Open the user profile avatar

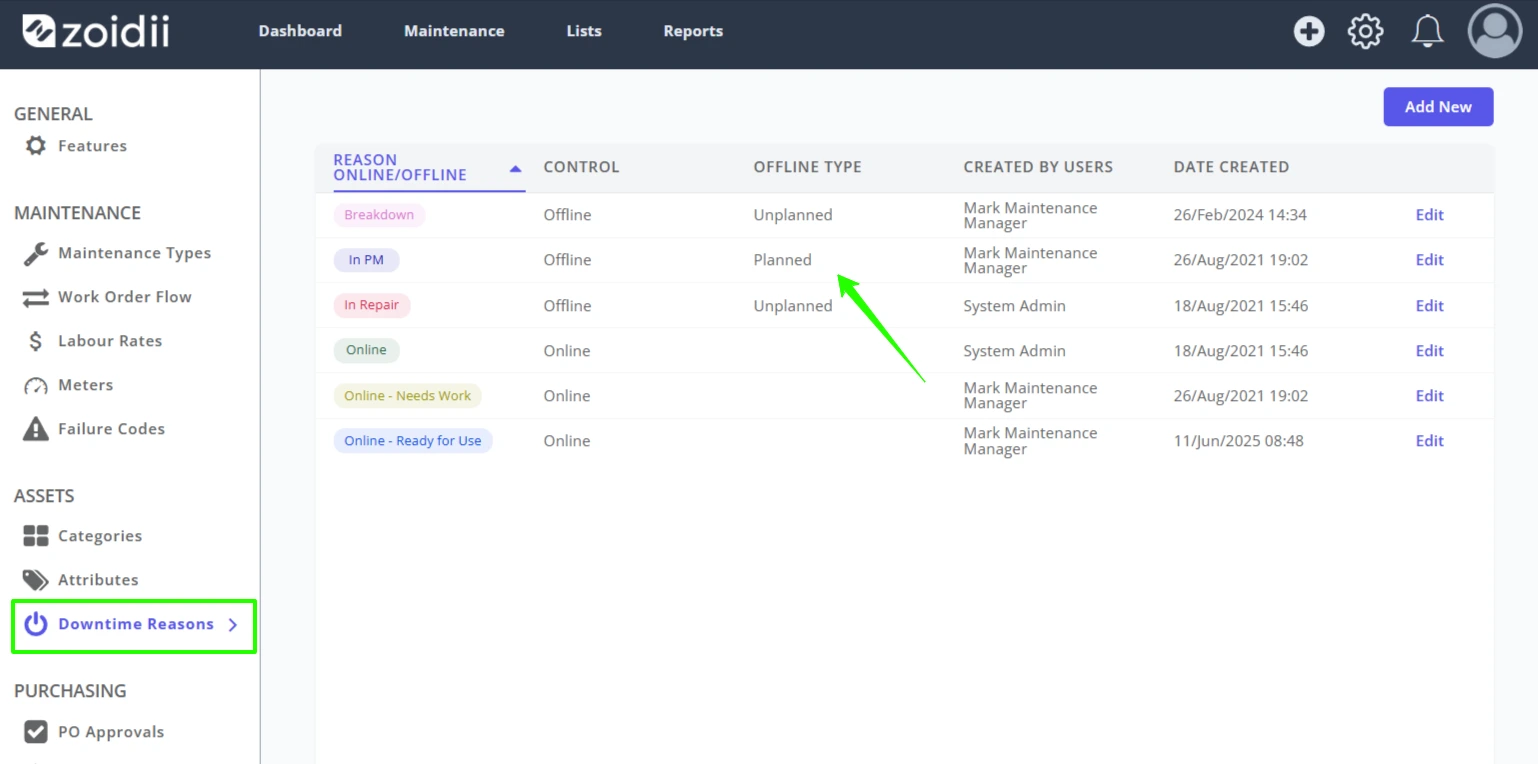(1495, 30)
